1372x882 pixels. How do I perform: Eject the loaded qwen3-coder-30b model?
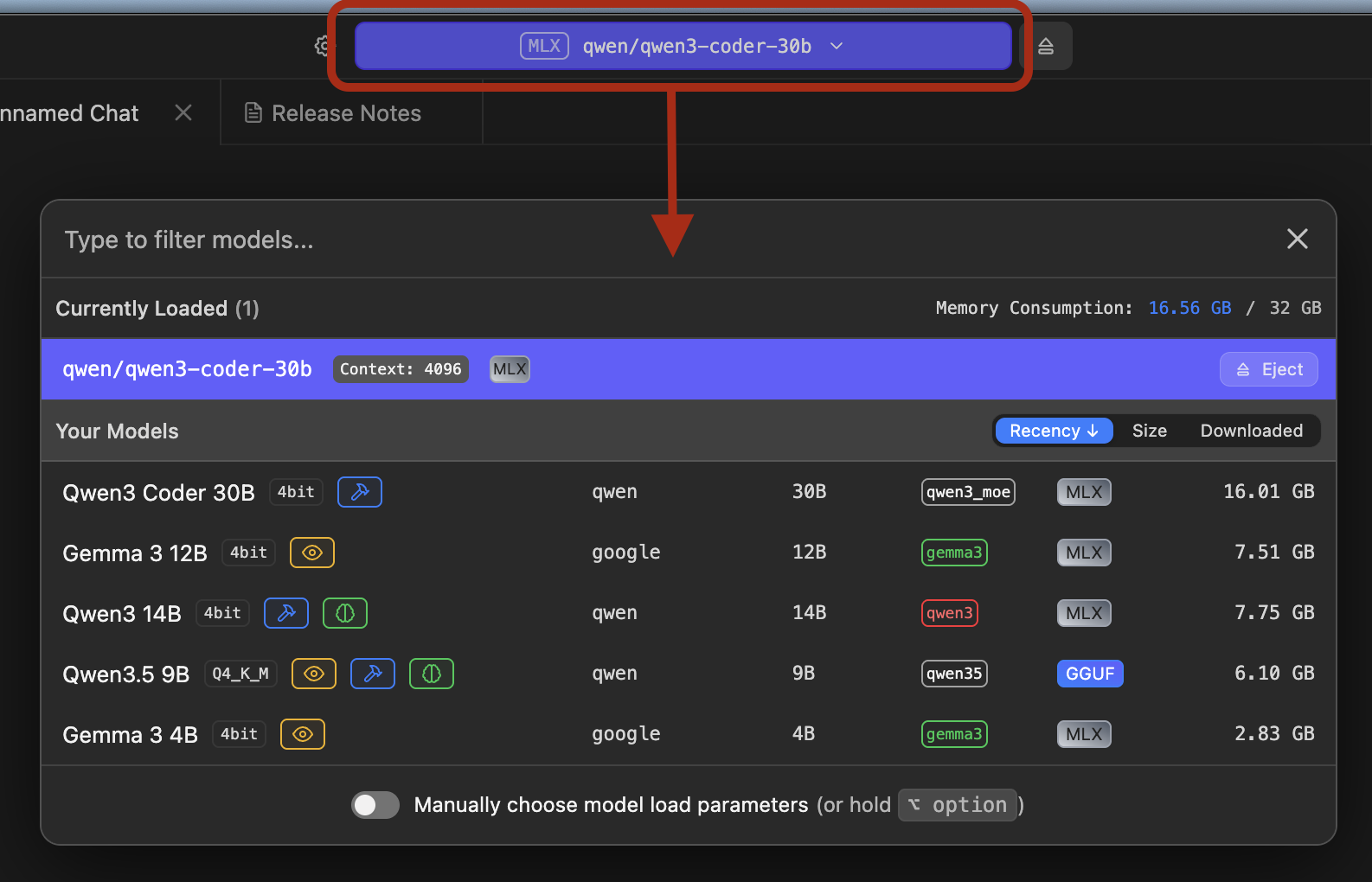tap(1269, 369)
